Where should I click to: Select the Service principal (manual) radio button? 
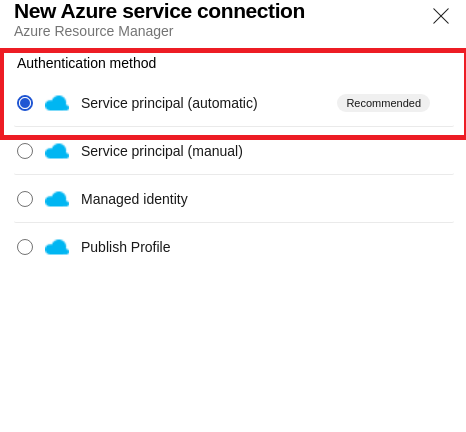click(x=25, y=151)
